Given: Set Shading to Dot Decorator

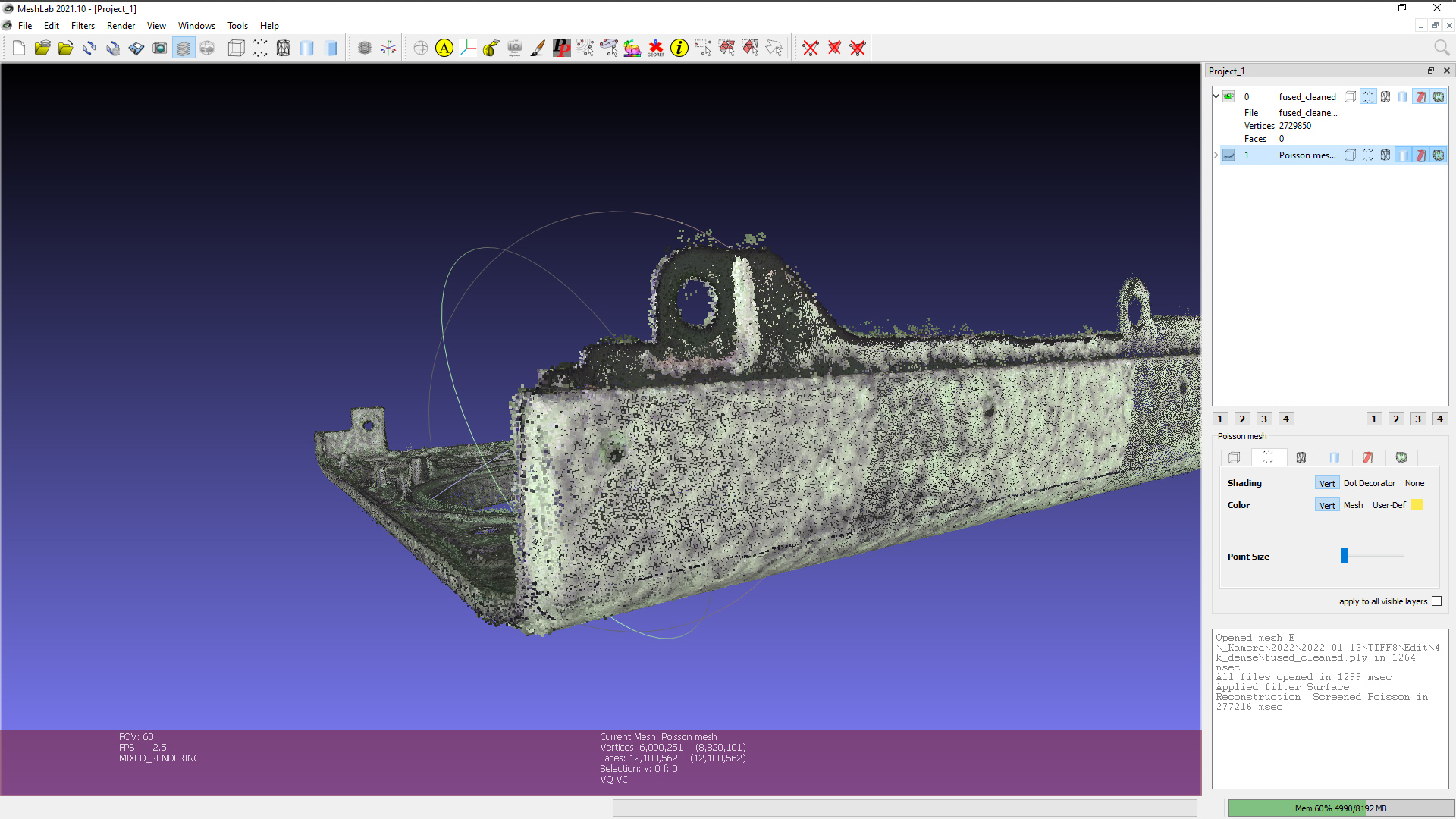Looking at the screenshot, I should (x=1369, y=483).
